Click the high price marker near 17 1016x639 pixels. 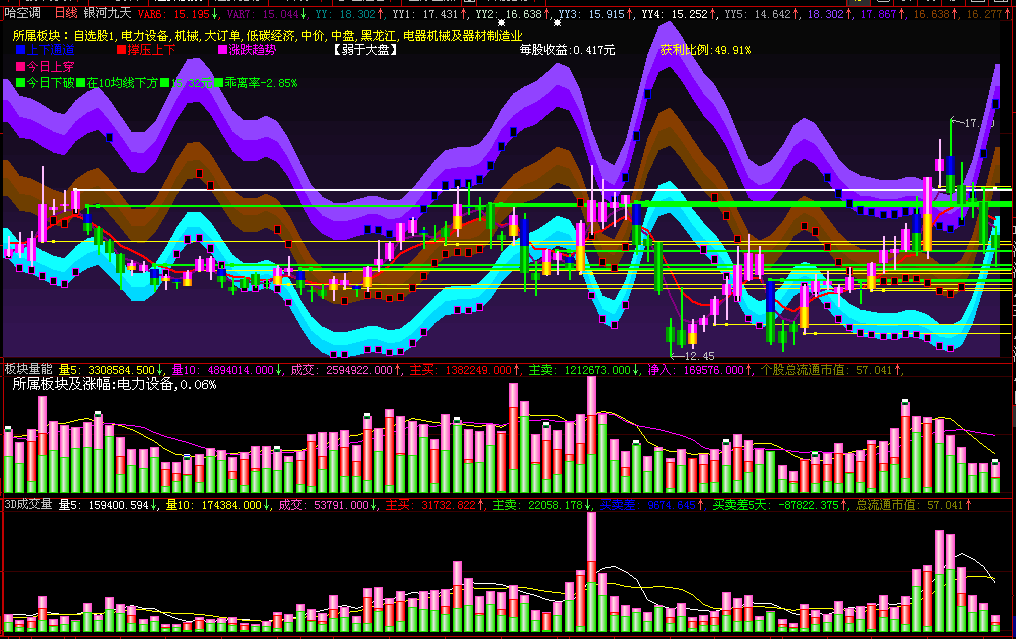pyautogui.click(x=974, y=122)
